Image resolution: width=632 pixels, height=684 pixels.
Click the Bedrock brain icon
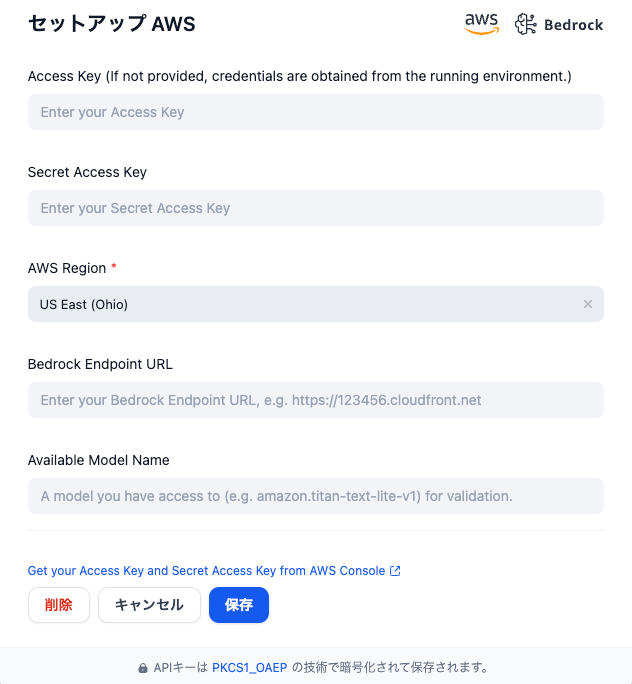point(526,24)
